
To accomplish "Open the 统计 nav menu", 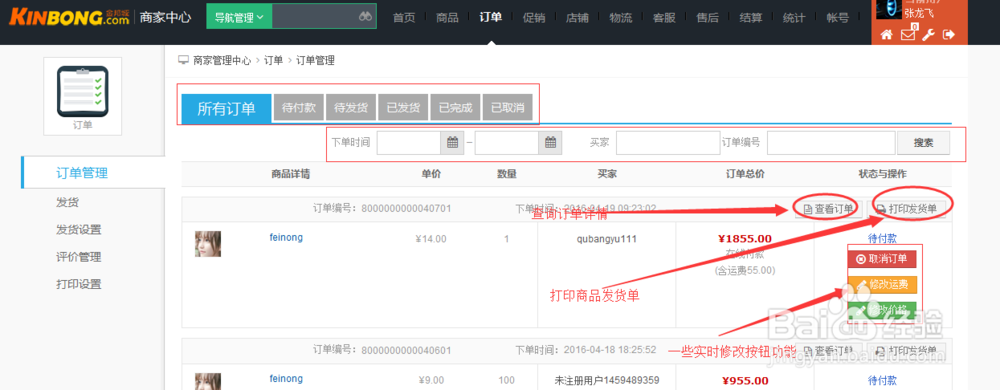I will (x=794, y=18).
